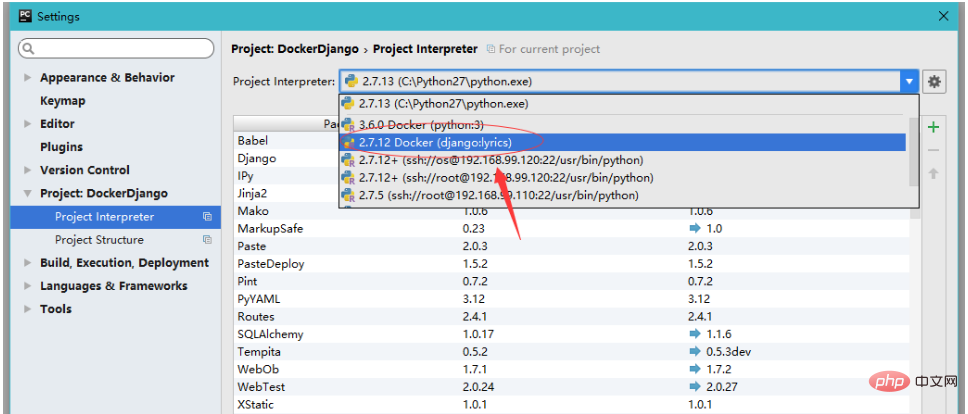Open the interpreter gear settings icon
This screenshot has width=968, height=414.
pyautogui.click(x=934, y=81)
